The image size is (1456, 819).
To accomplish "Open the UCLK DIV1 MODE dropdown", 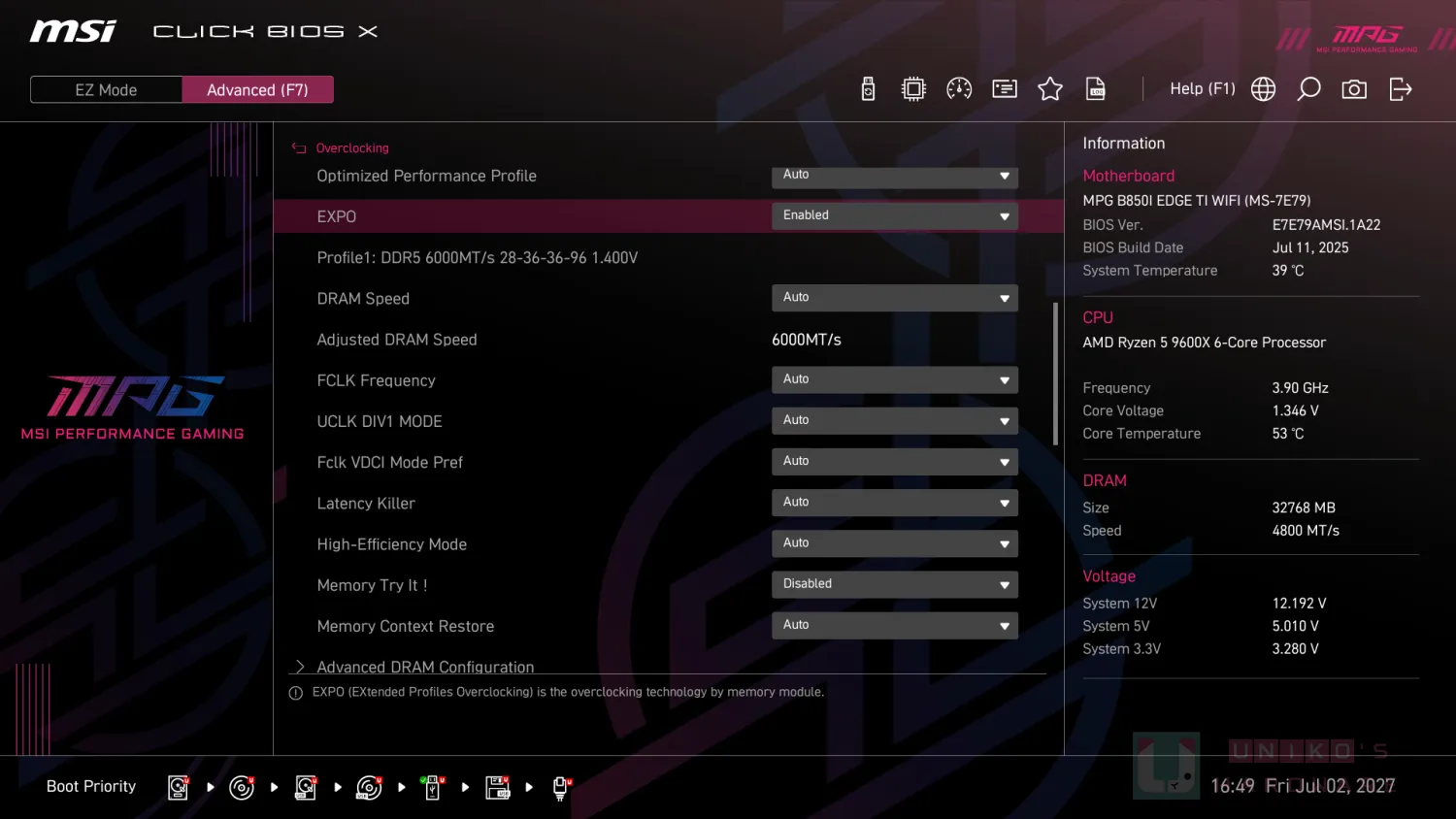I will pos(895,421).
